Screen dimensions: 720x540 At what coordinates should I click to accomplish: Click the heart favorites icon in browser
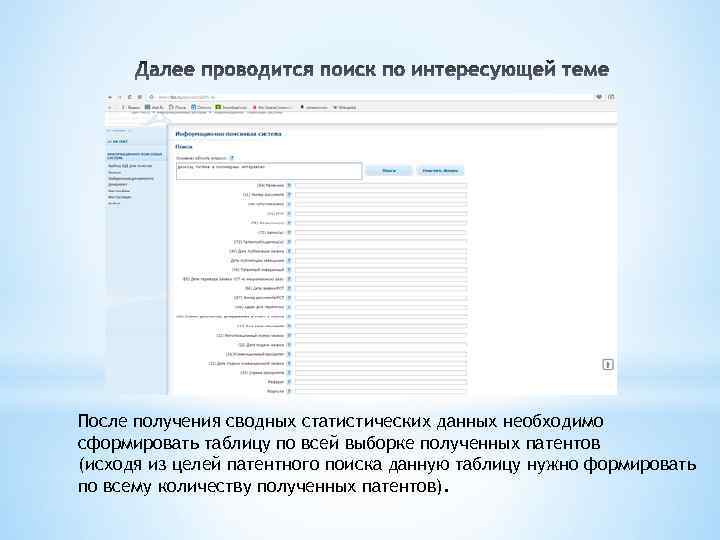click(x=599, y=97)
